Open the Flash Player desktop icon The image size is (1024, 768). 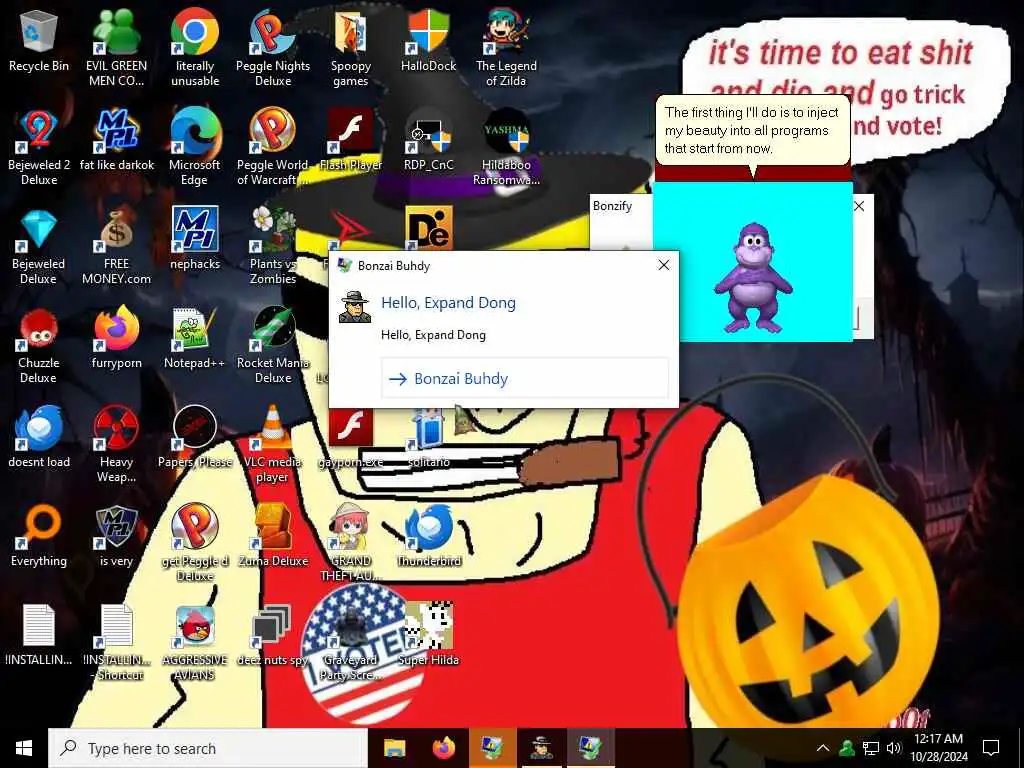(x=351, y=140)
